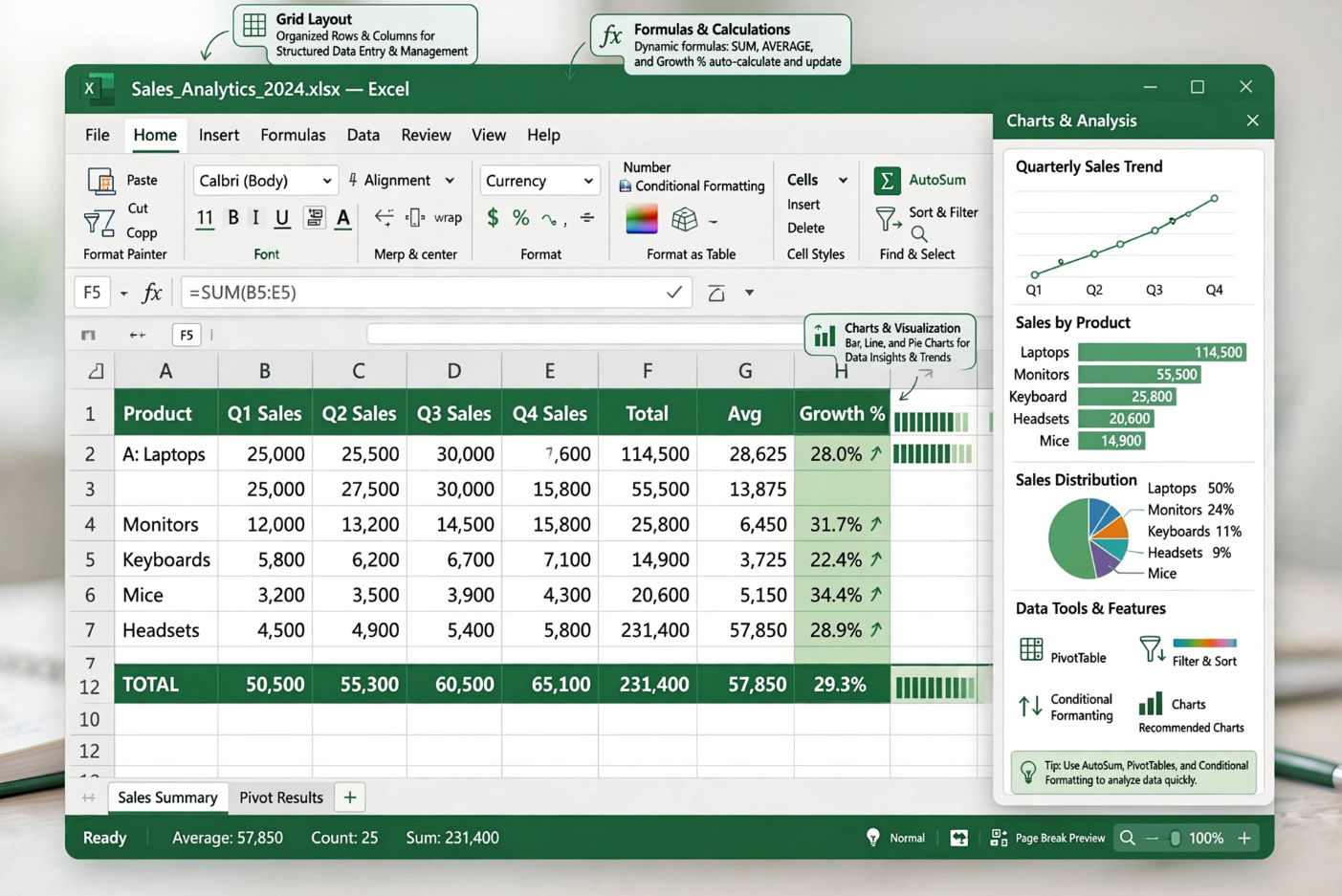1342x896 pixels.
Task: Click font size 11 box
Action: click(x=205, y=218)
